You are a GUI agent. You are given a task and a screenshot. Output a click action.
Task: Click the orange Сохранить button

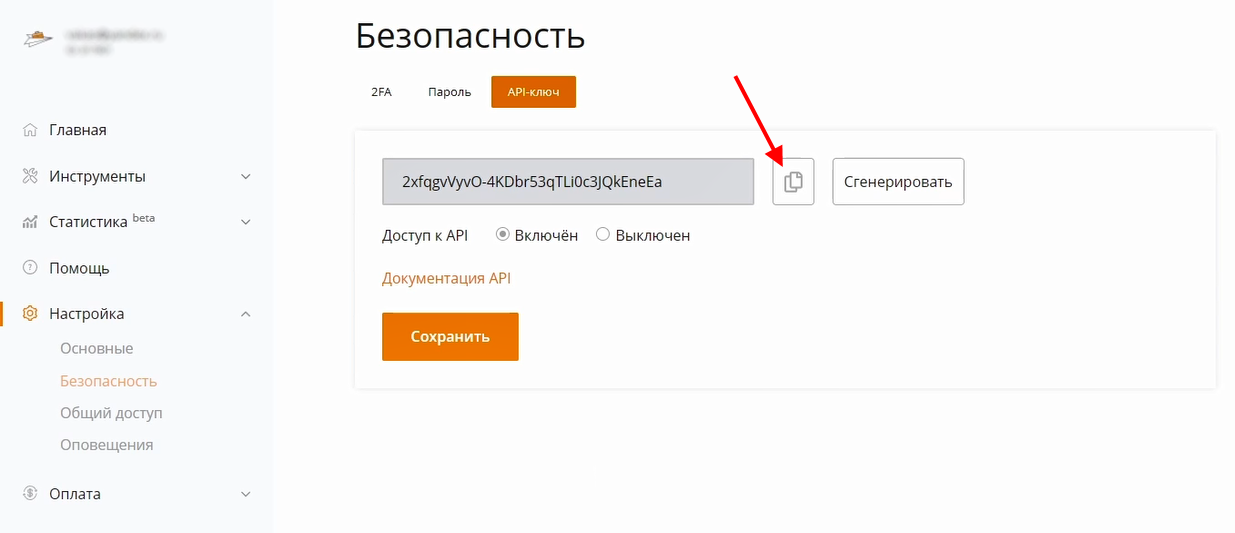pyautogui.click(x=450, y=336)
